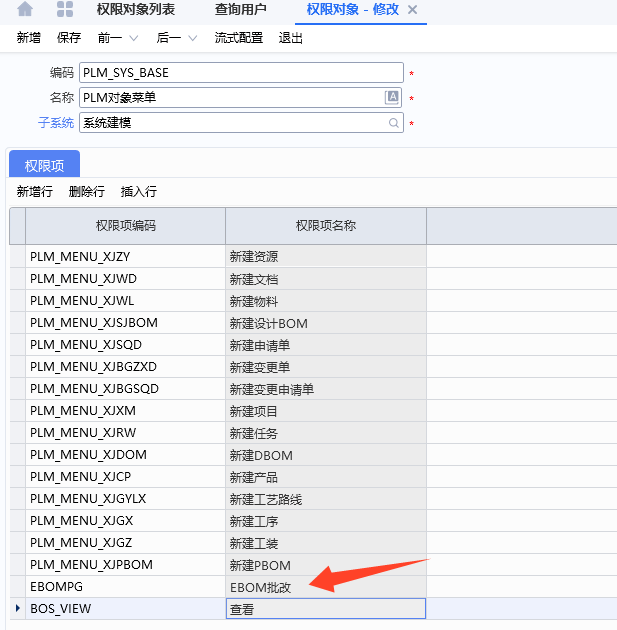Open 流式配置 from the toolbar
617x630 pixels.
click(239, 39)
